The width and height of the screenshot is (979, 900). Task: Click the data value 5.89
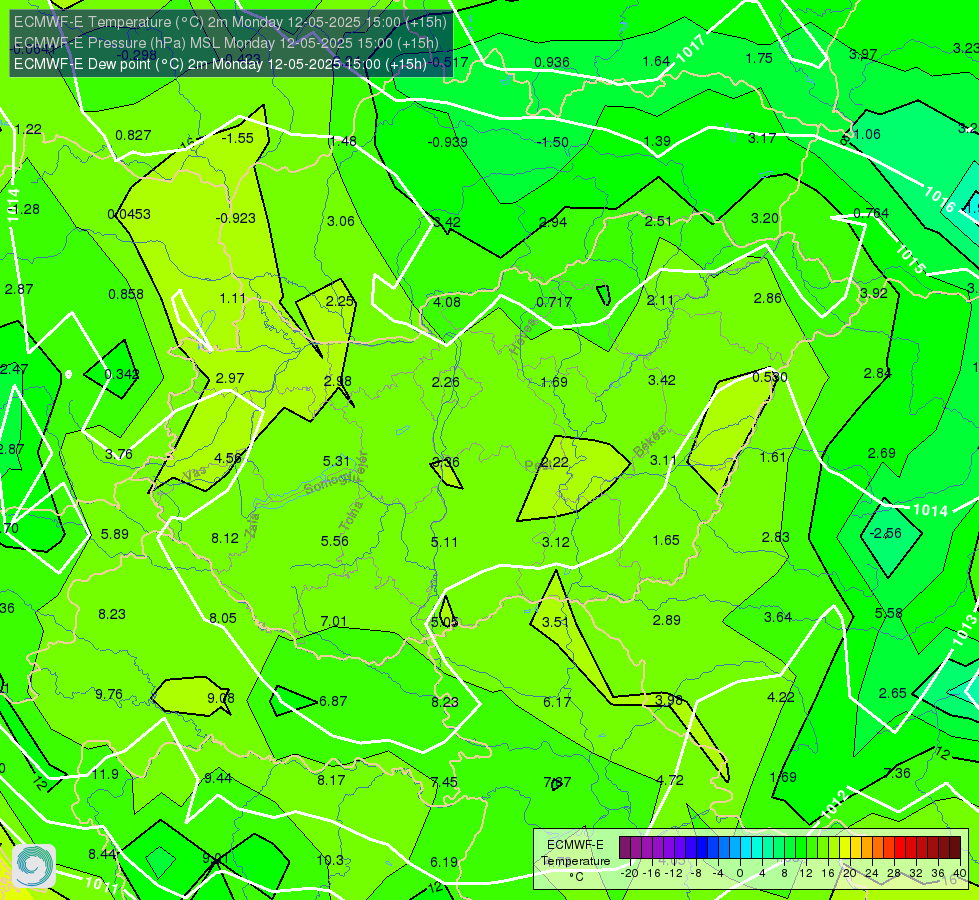pyautogui.click(x=115, y=534)
